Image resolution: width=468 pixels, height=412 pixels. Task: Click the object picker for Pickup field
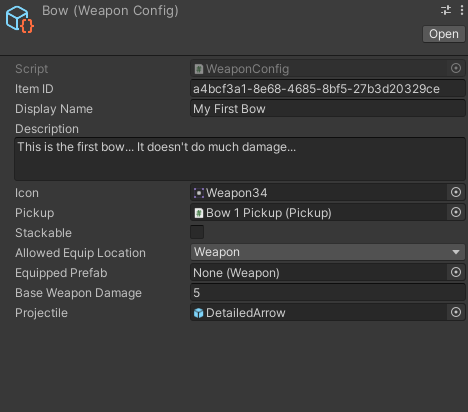tap(456, 212)
